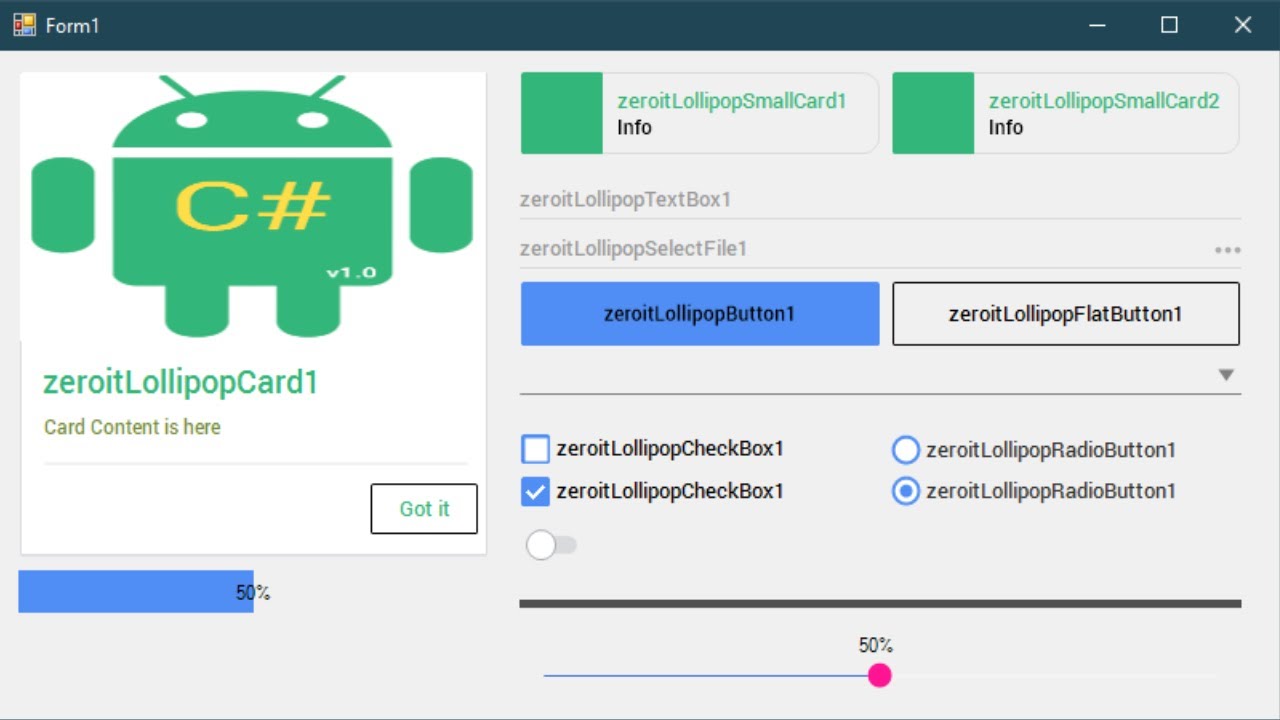Click the zeroitLollipopSelectFile1 field
Viewport: 1280px width, 720px height.
tap(880, 249)
